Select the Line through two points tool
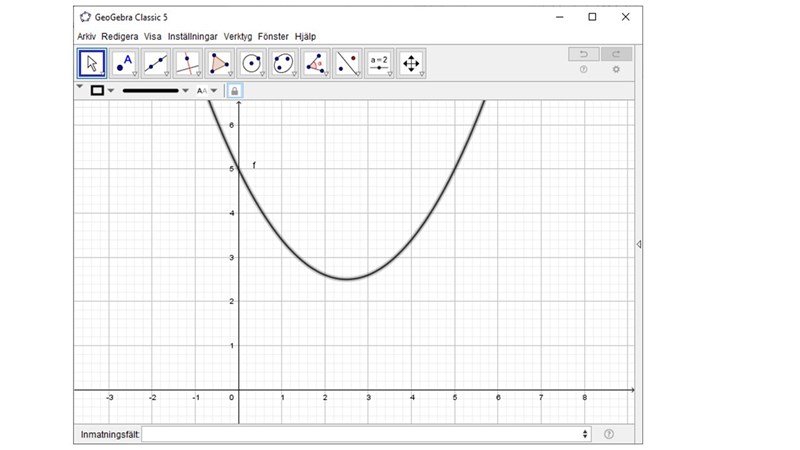The height and width of the screenshot is (450, 800). click(156, 63)
